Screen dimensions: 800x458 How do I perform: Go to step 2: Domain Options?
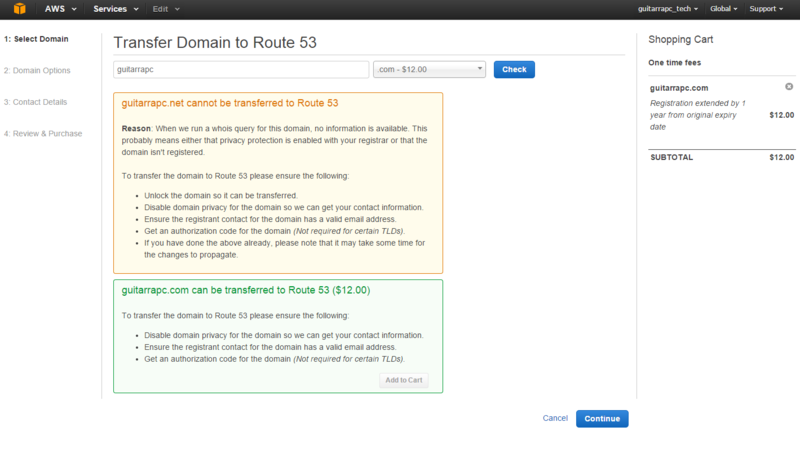[x=37, y=70]
